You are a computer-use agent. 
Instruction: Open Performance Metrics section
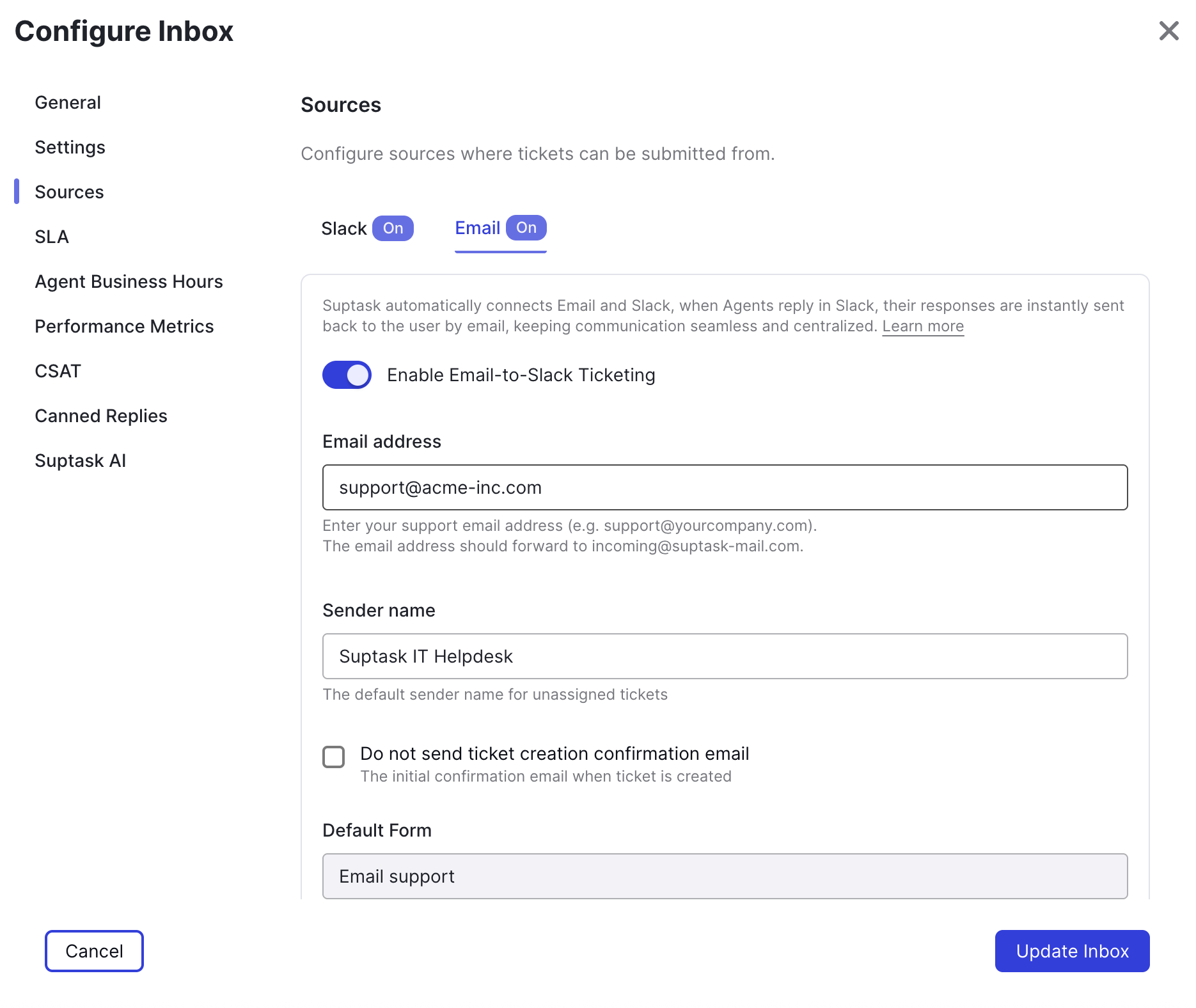pos(124,326)
